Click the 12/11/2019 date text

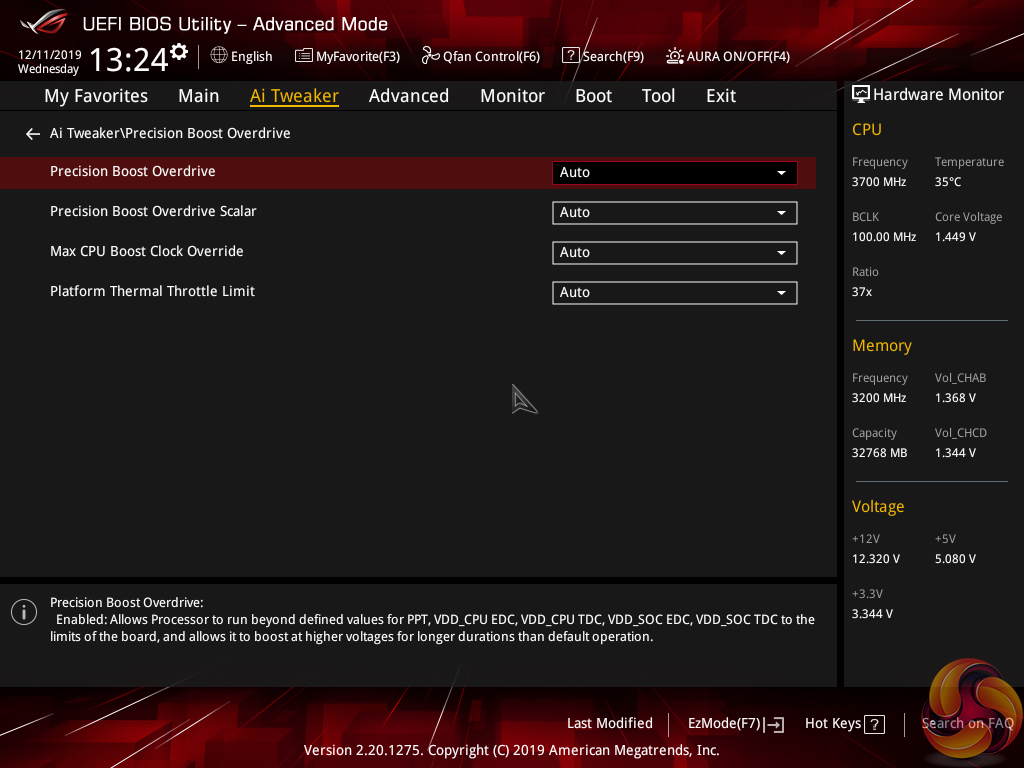coord(50,55)
